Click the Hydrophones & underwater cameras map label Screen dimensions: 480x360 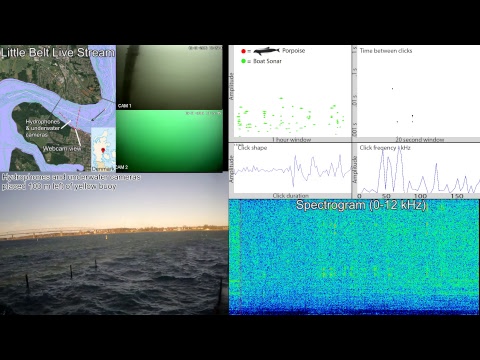tap(43, 128)
